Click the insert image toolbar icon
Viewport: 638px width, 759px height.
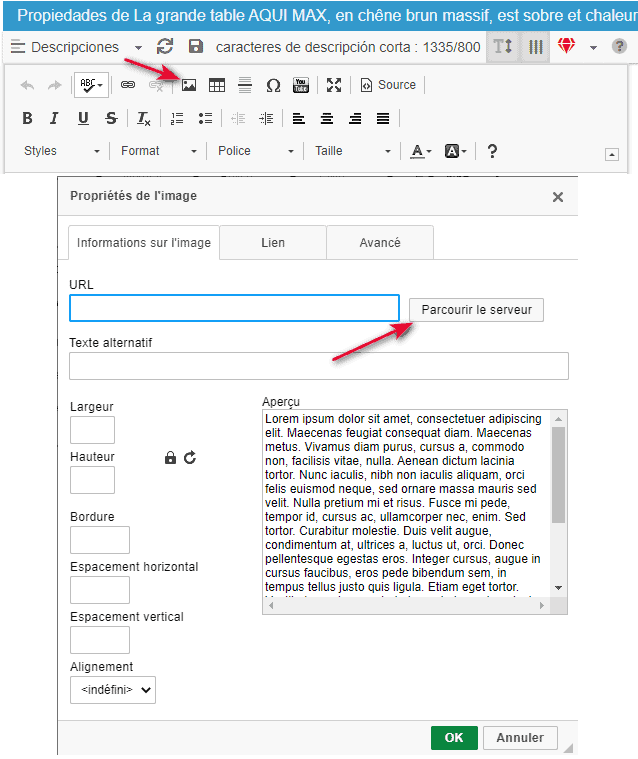pyautogui.click(x=188, y=86)
